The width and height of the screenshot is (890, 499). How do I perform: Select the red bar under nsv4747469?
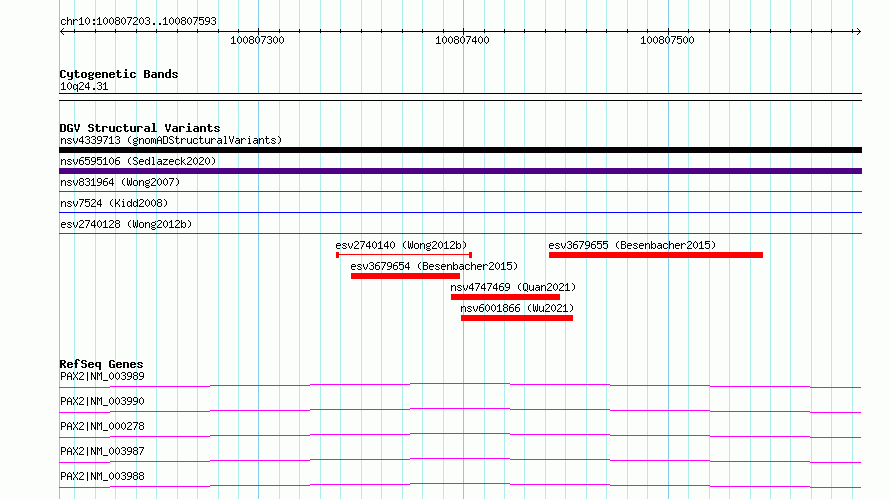coord(505,297)
